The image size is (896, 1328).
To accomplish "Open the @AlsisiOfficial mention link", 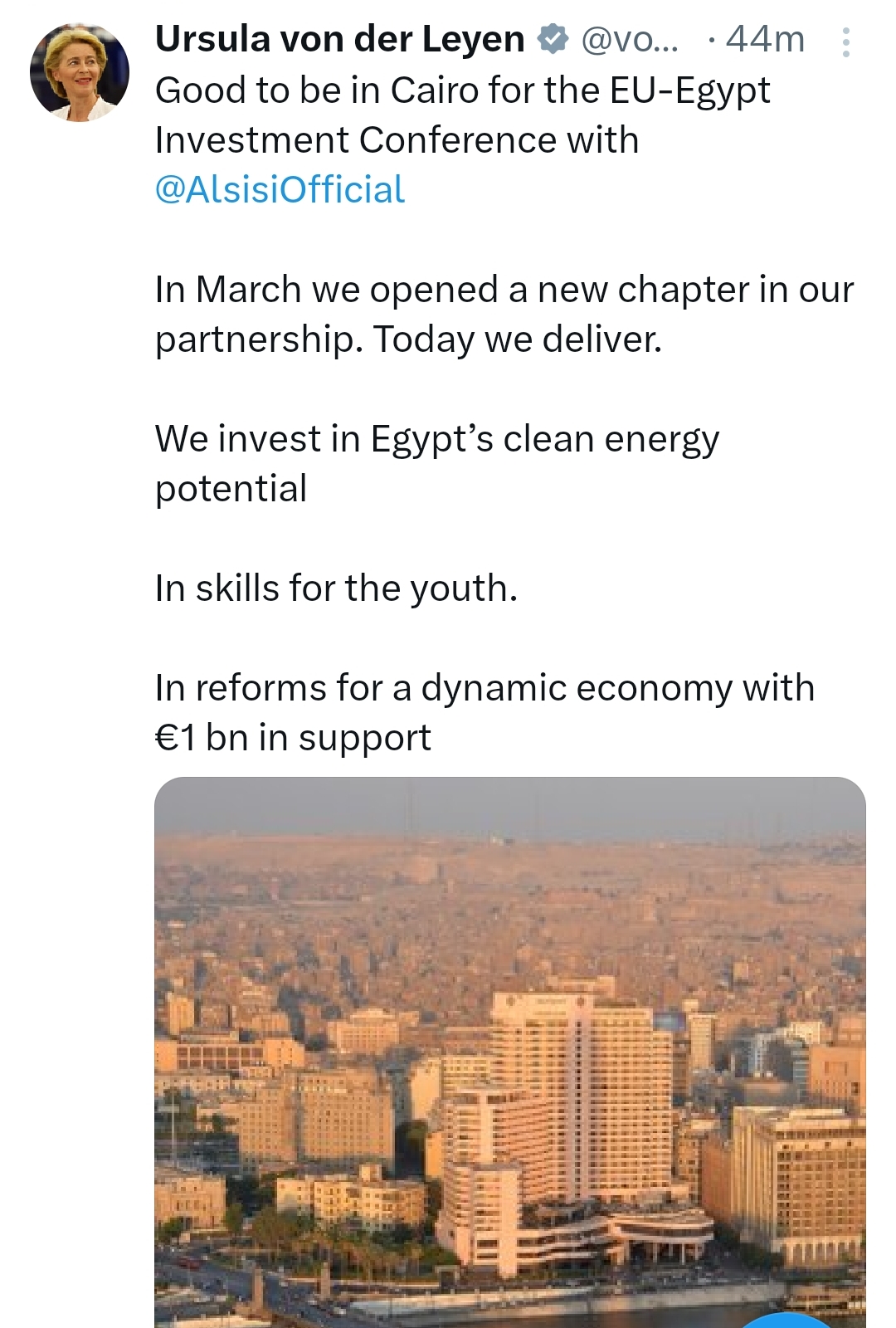I will 280,189.
